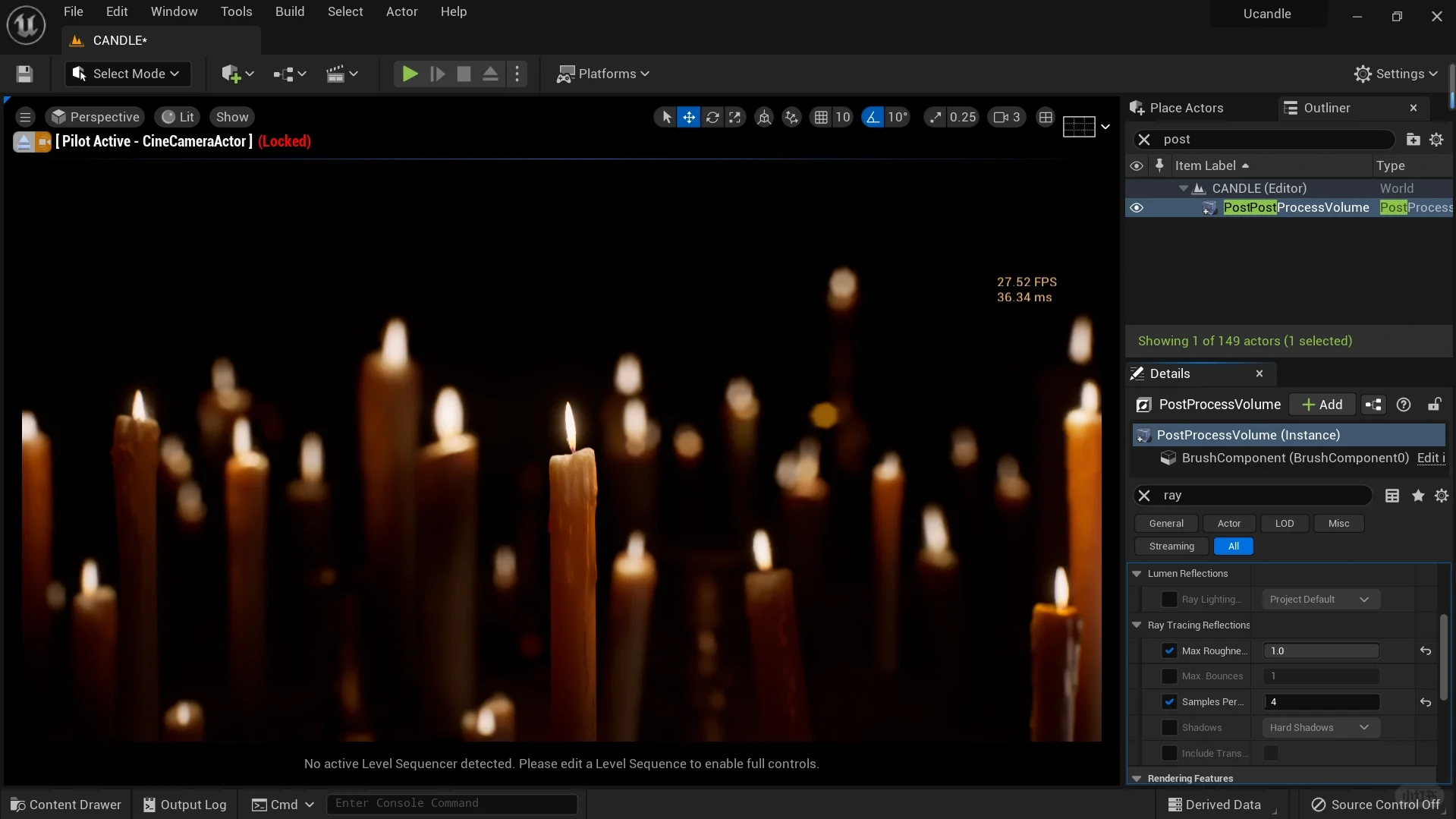Open the Hard Shadows dropdown

pos(1320,727)
